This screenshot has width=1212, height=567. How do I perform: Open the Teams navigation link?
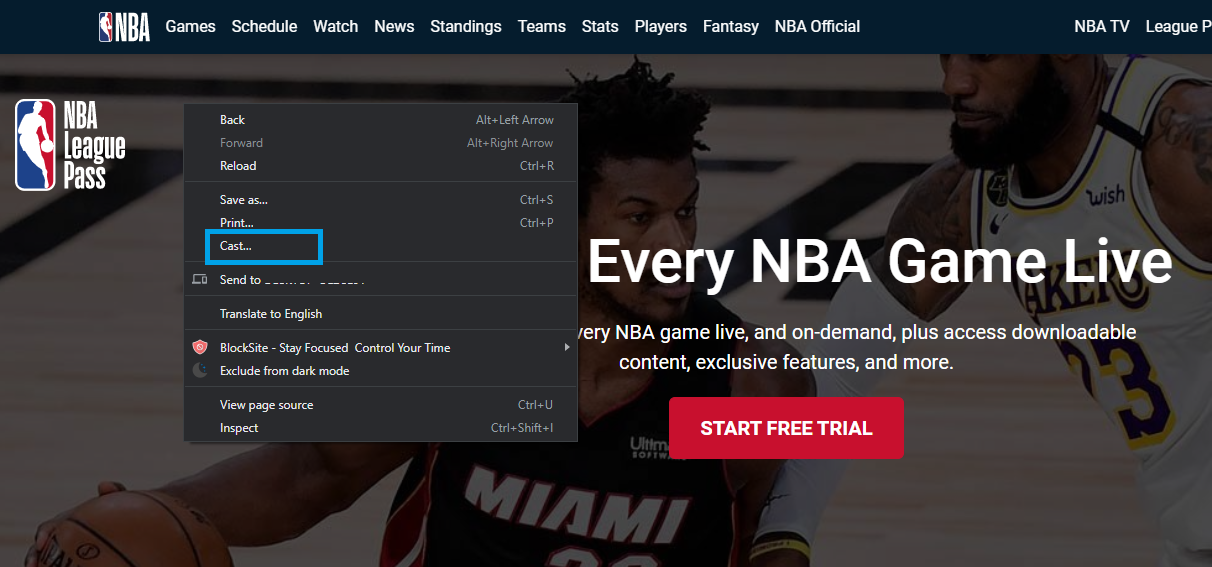(x=542, y=27)
